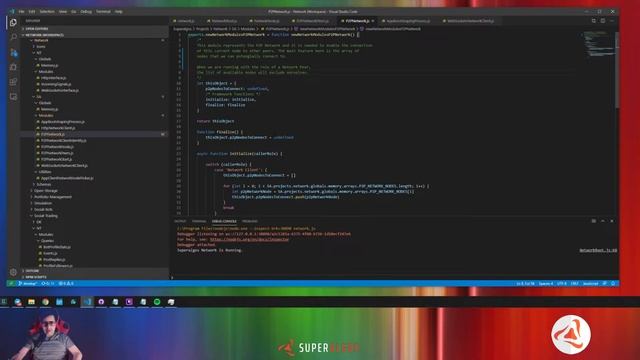Viewport: 640px width, 360px height.
Task: Switch to the PROBLEMS panel tab
Action: point(250,221)
